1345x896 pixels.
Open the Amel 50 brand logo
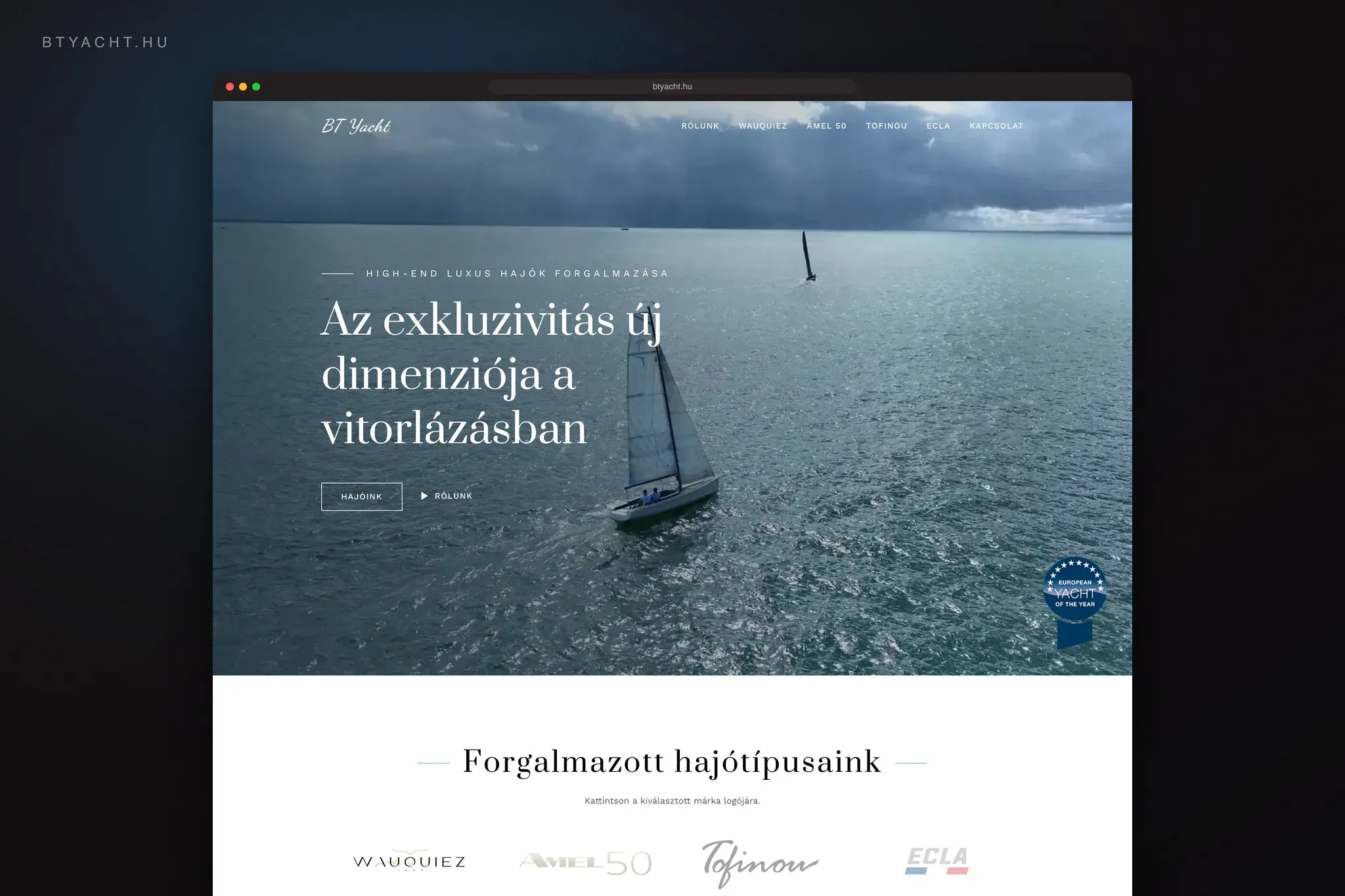(x=586, y=863)
